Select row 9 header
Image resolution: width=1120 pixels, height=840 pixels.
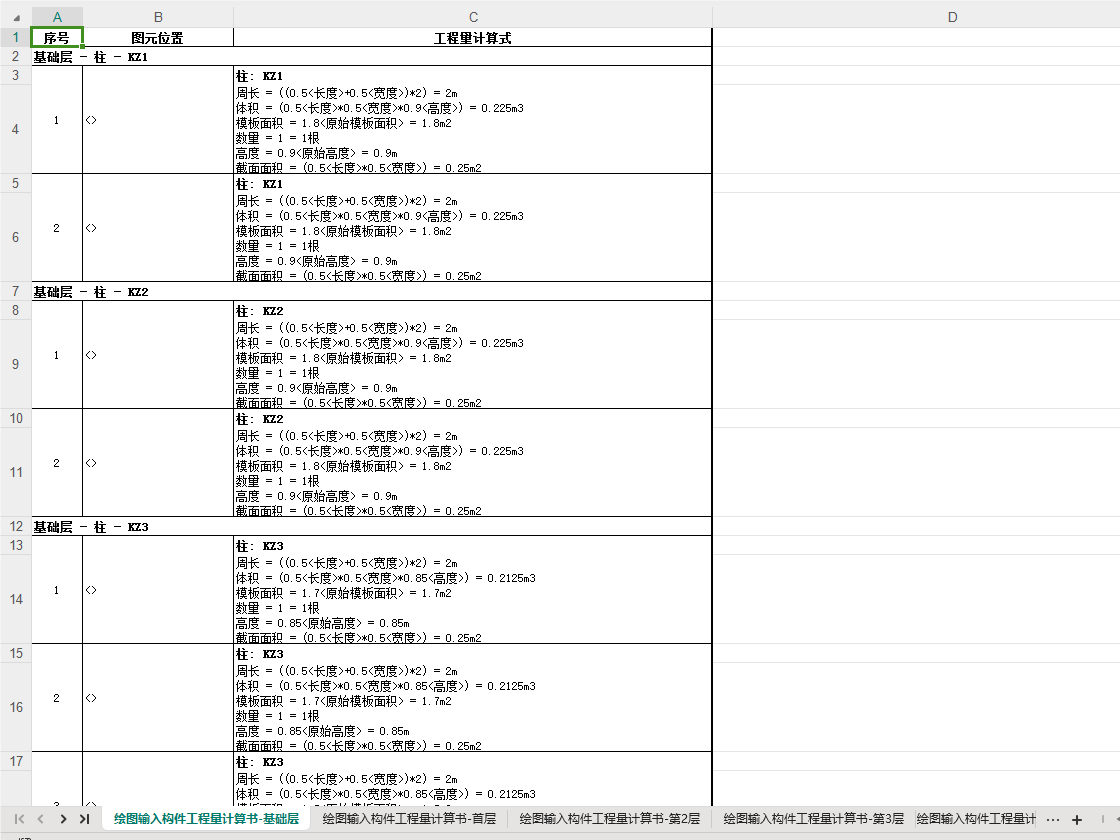tap(16, 364)
